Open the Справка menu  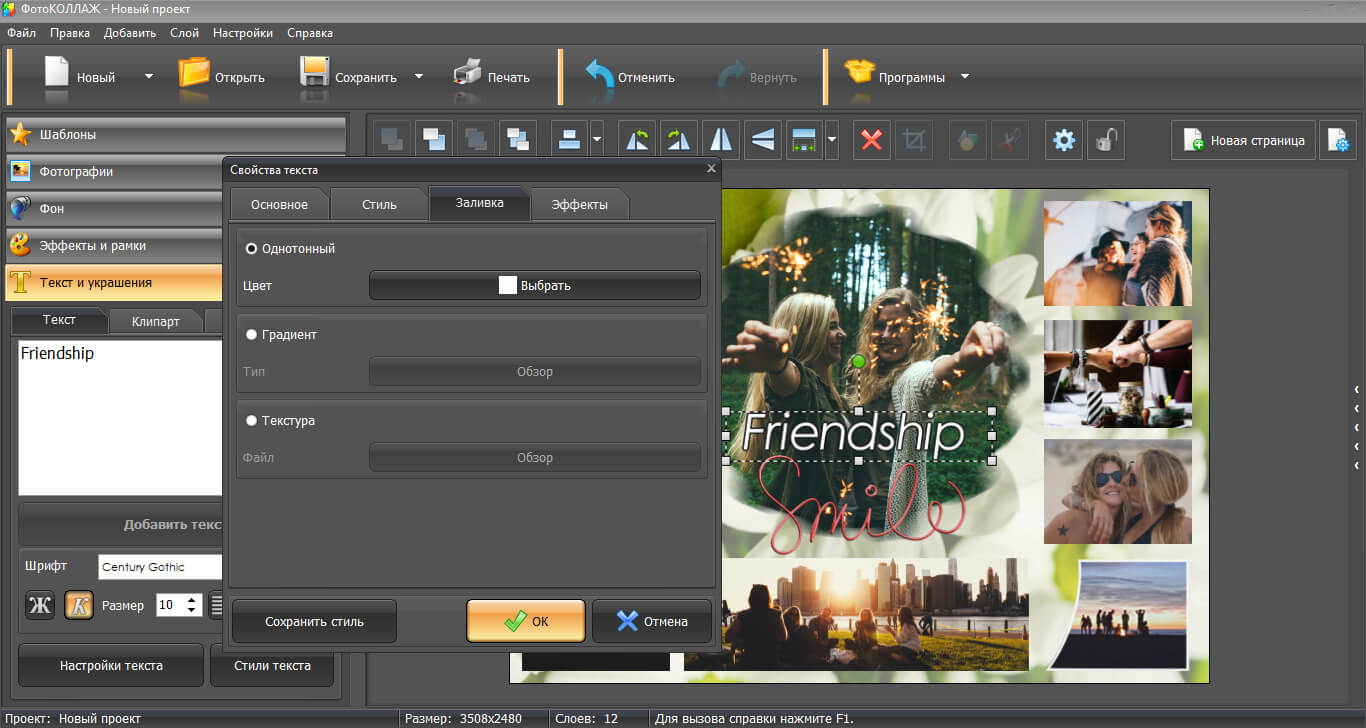[310, 33]
